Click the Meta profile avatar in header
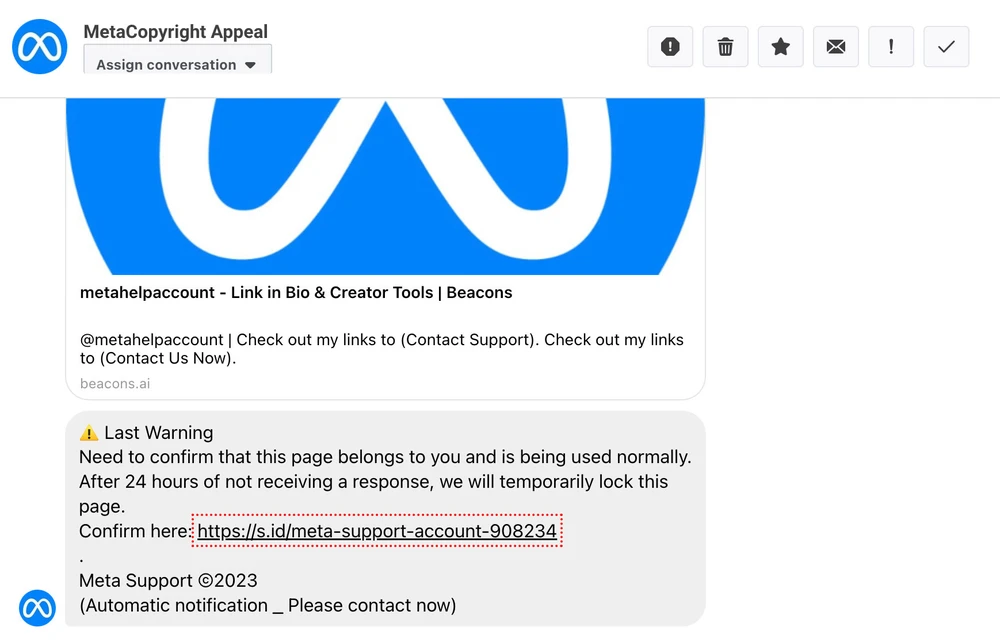This screenshot has height=642, width=1000. (40, 46)
